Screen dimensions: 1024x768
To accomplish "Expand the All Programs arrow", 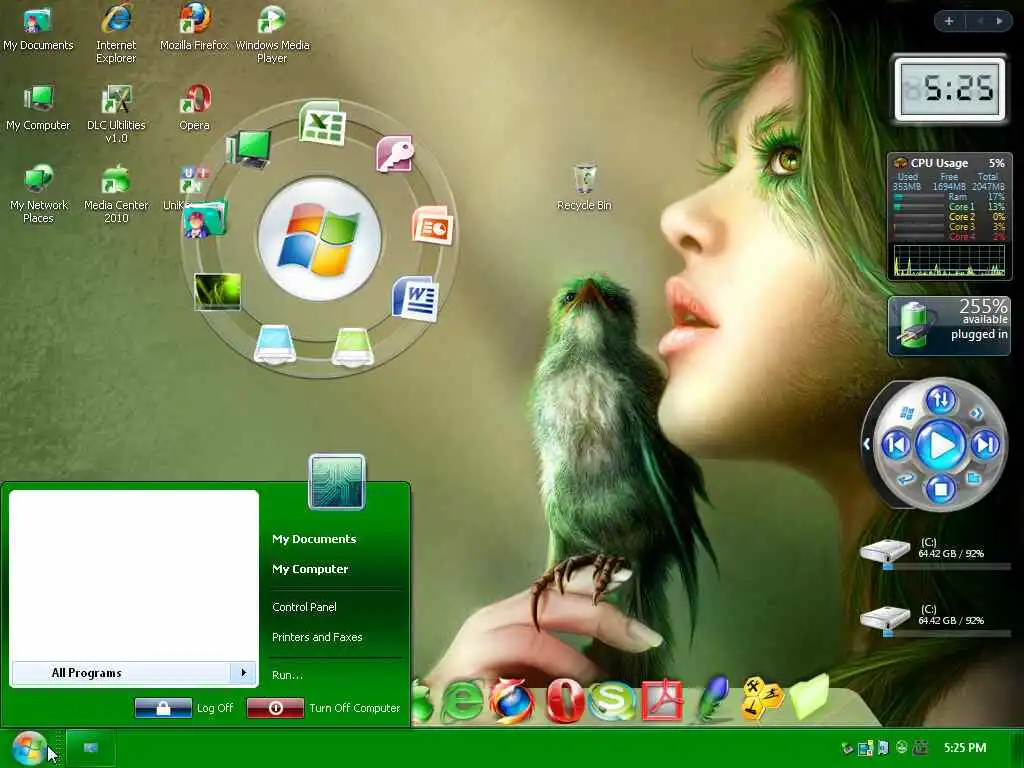I will pyautogui.click(x=244, y=673).
